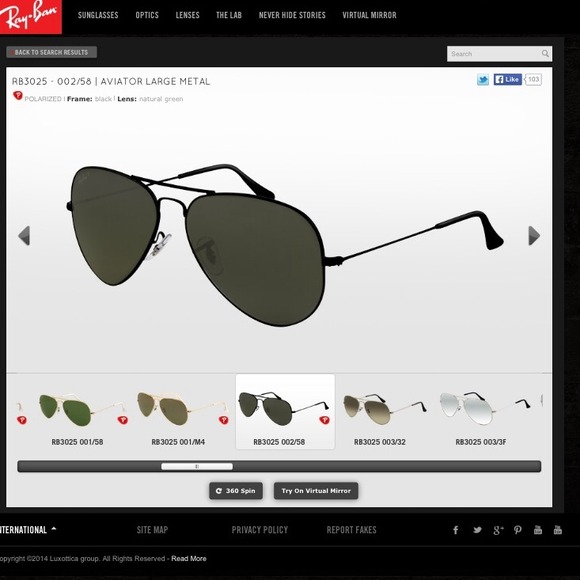Click the carousel scrollbar handle
The width and height of the screenshot is (580, 580).
pos(197,466)
